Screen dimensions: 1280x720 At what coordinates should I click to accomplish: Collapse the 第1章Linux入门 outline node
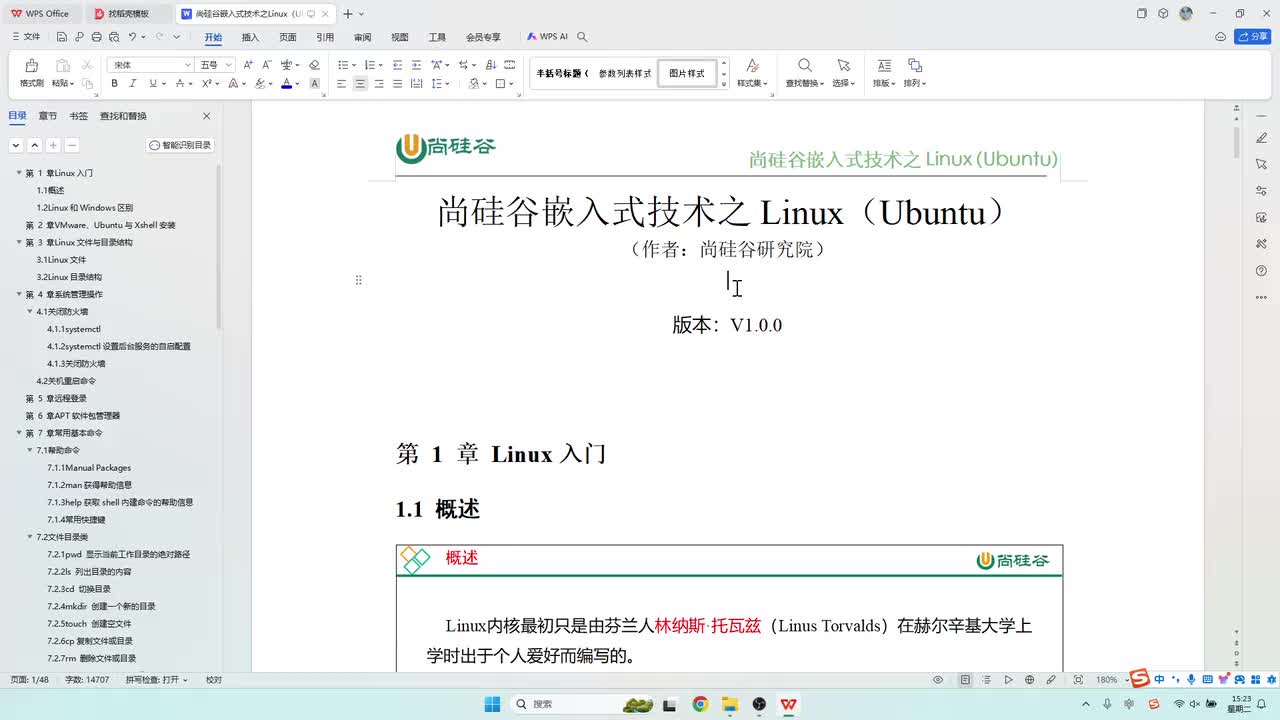point(18,173)
